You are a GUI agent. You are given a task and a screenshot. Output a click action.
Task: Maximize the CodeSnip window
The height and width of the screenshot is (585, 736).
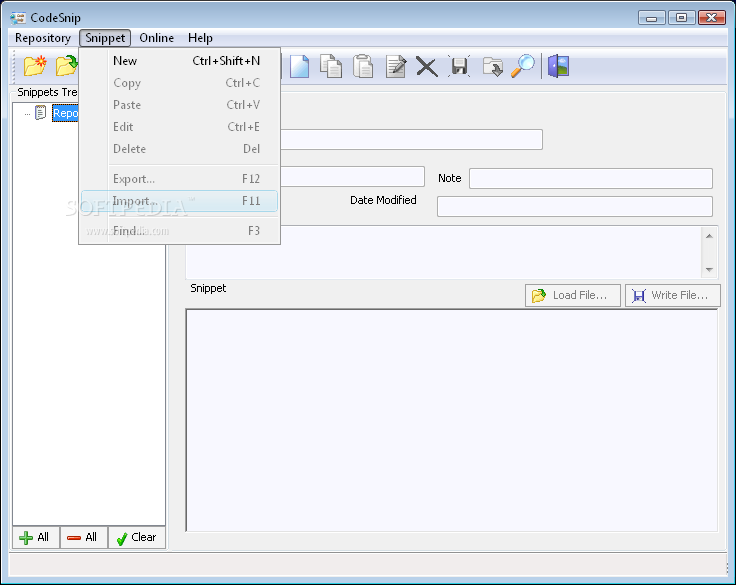click(x=681, y=18)
